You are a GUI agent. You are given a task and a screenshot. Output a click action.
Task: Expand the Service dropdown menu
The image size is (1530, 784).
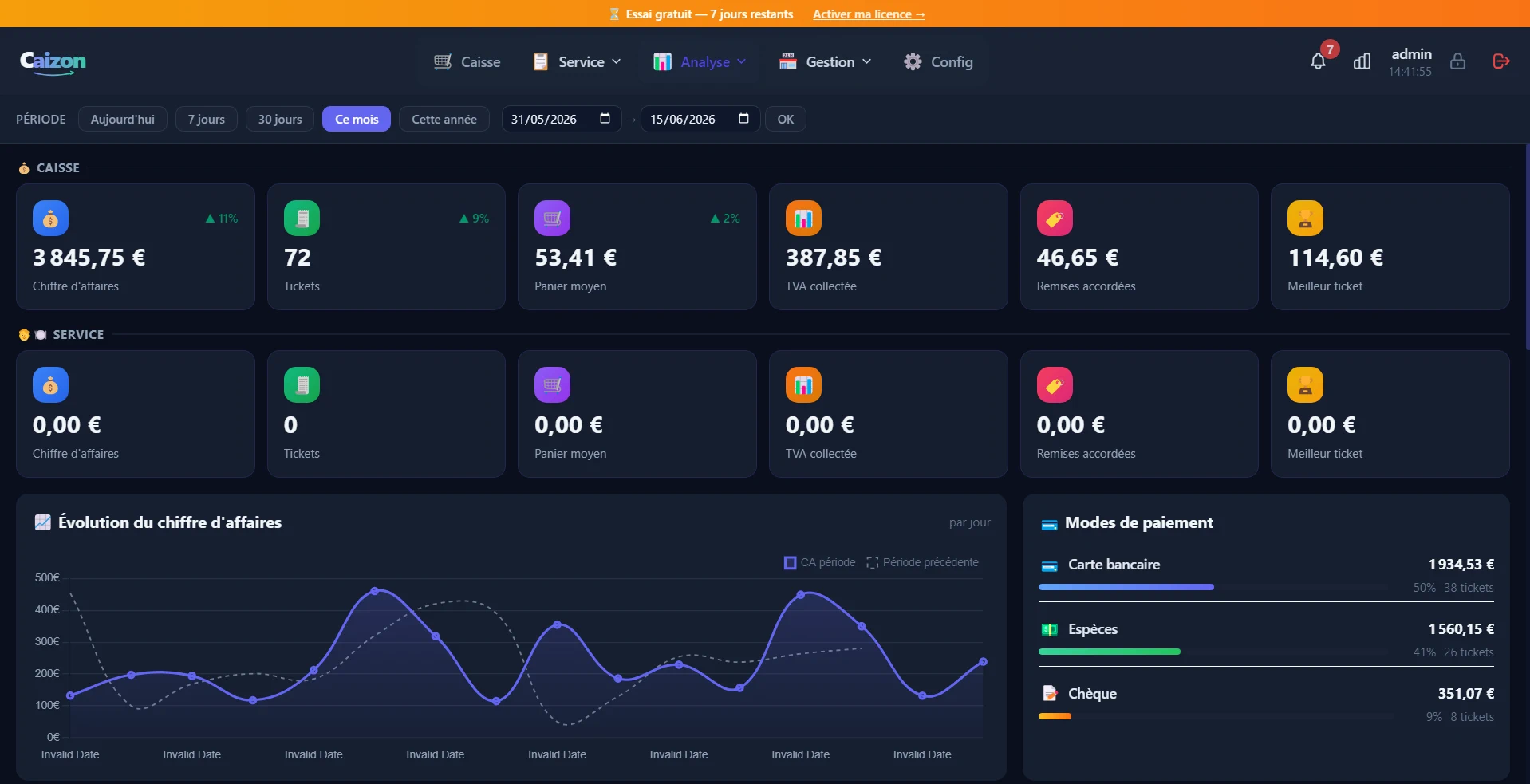coord(577,61)
